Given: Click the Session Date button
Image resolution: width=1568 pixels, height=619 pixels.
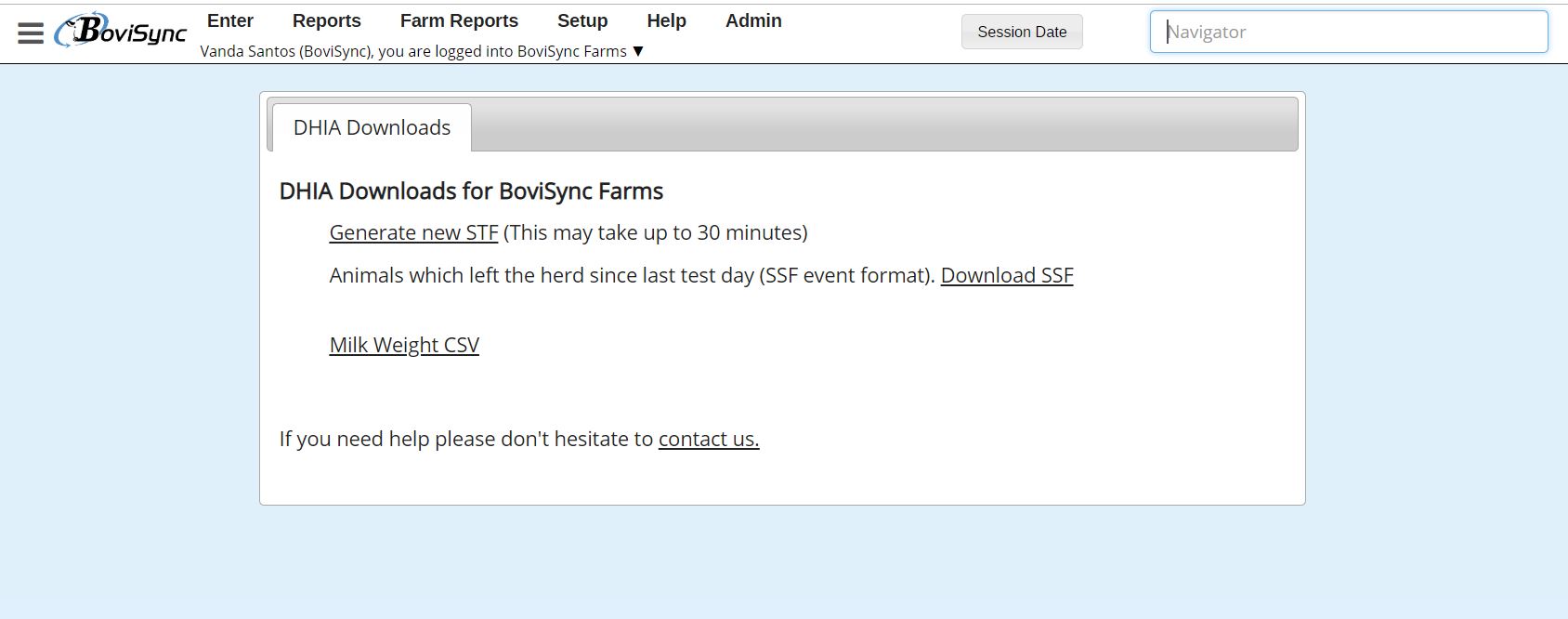Looking at the screenshot, I should click(1022, 32).
